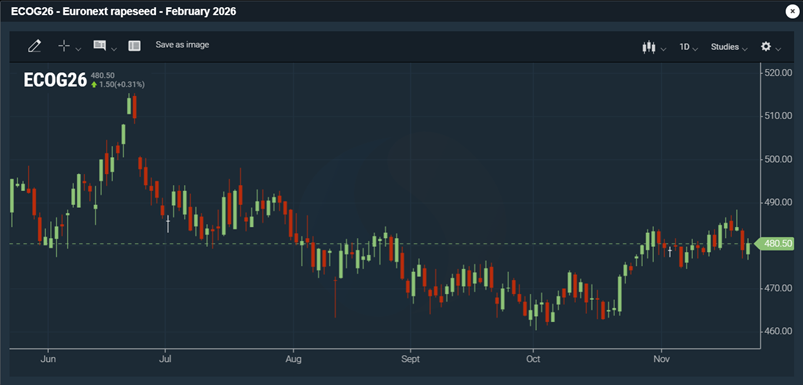Click the 470.00 price axis label
This screenshot has width=803, height=385.
pos(777,288)
